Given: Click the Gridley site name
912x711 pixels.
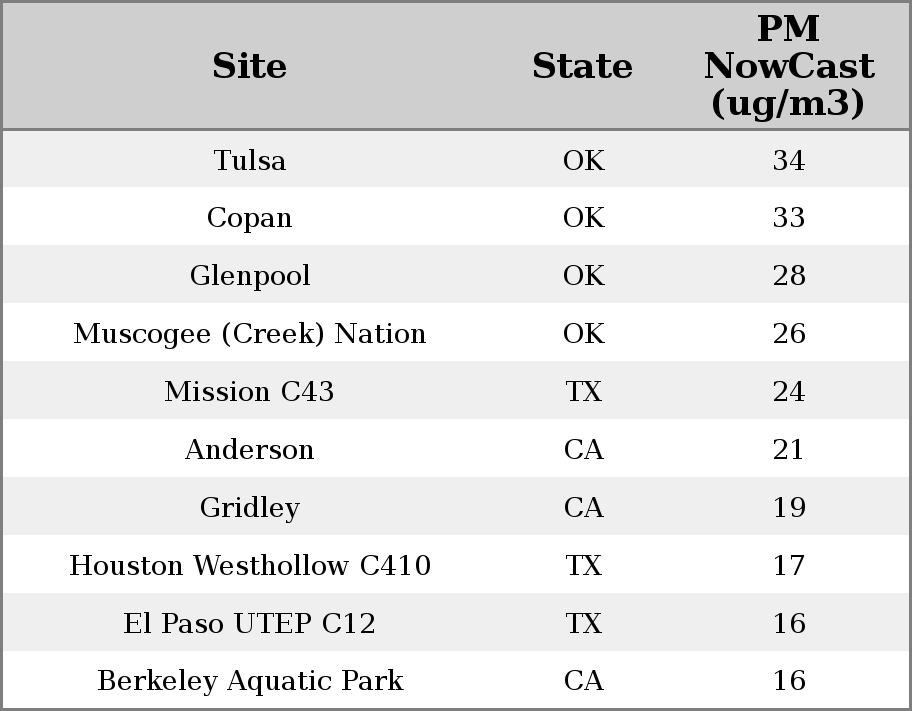Looking at the screenshot, I should (249, 508).
